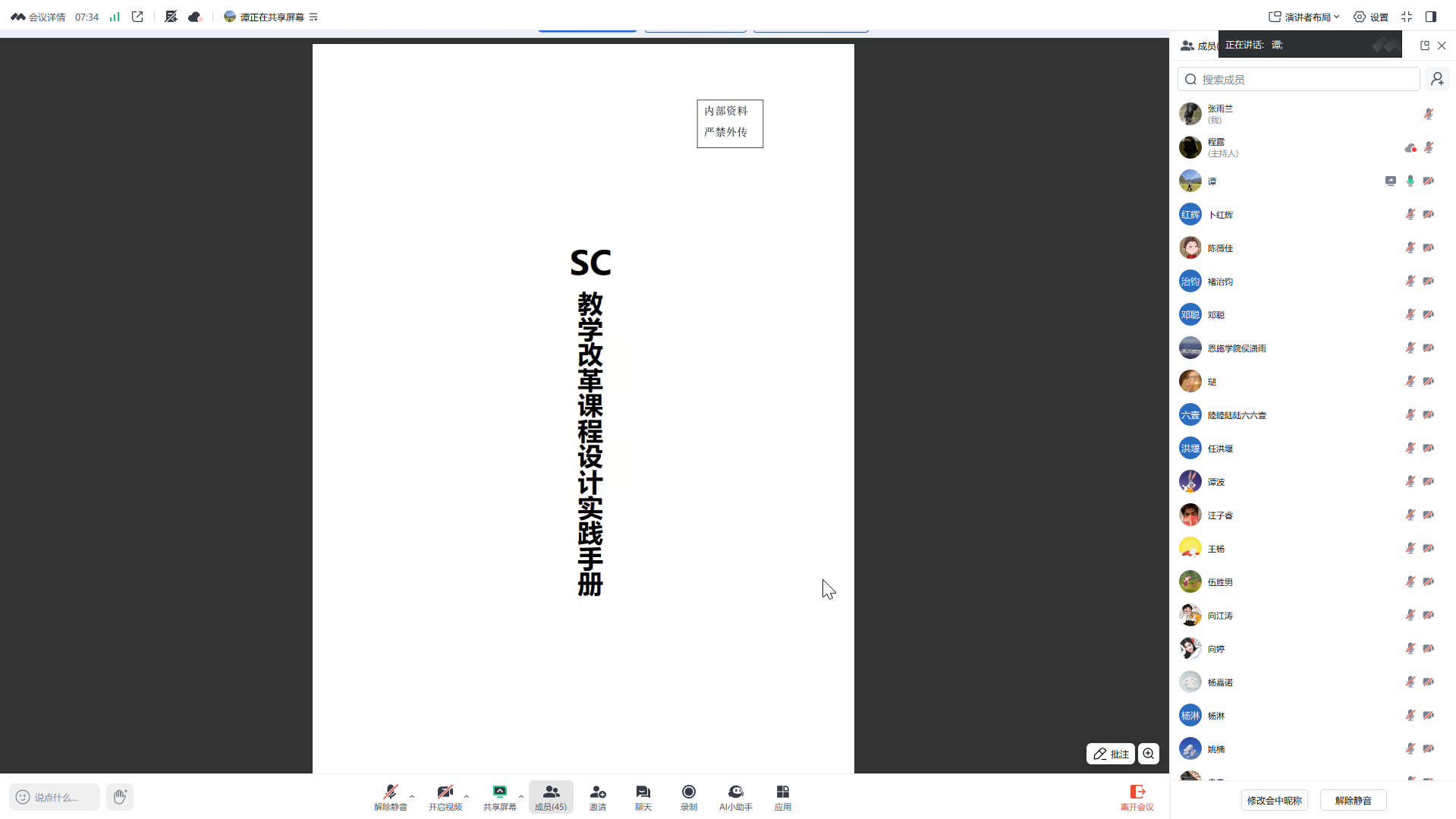Click the raise hand icon
The width and height of the screenshot is (1456, 819).
click(120, 797)
